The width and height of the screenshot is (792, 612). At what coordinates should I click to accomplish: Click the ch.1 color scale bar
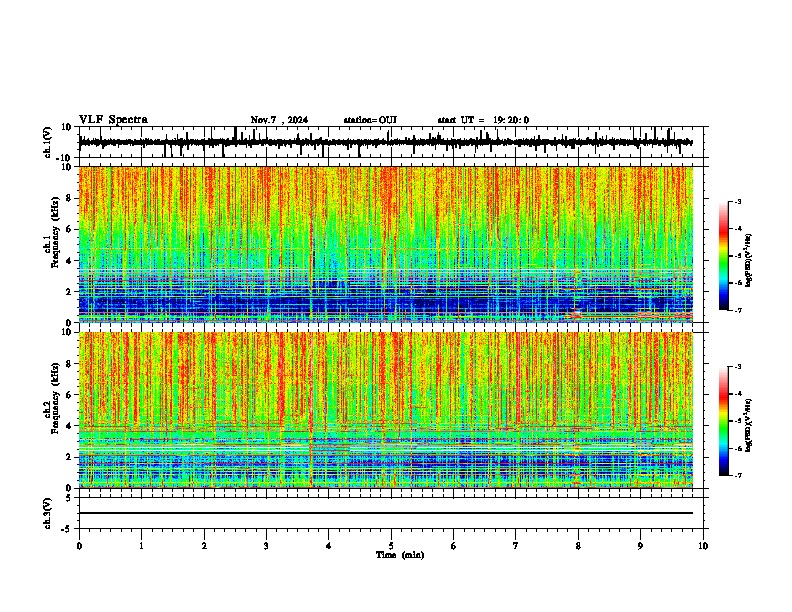pyautogui.click(x=724, y=256)
